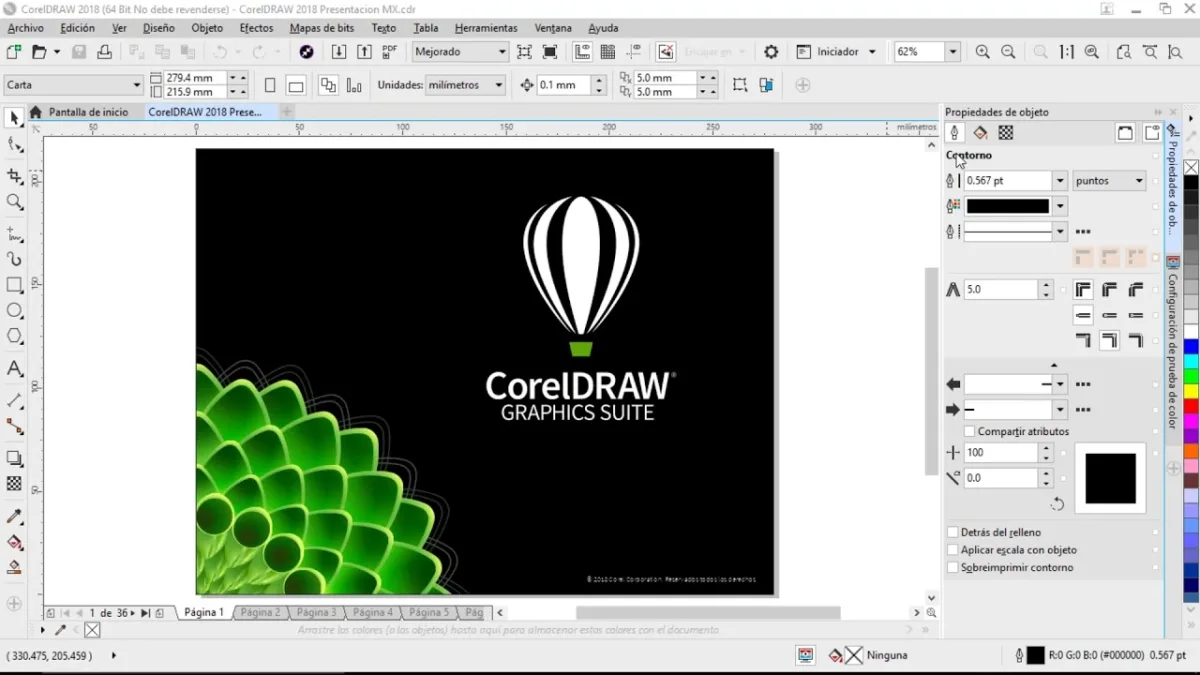Open line style settings ellipsis button
This screenshot has height=675, width=1200.
[x=1083, y=232]
